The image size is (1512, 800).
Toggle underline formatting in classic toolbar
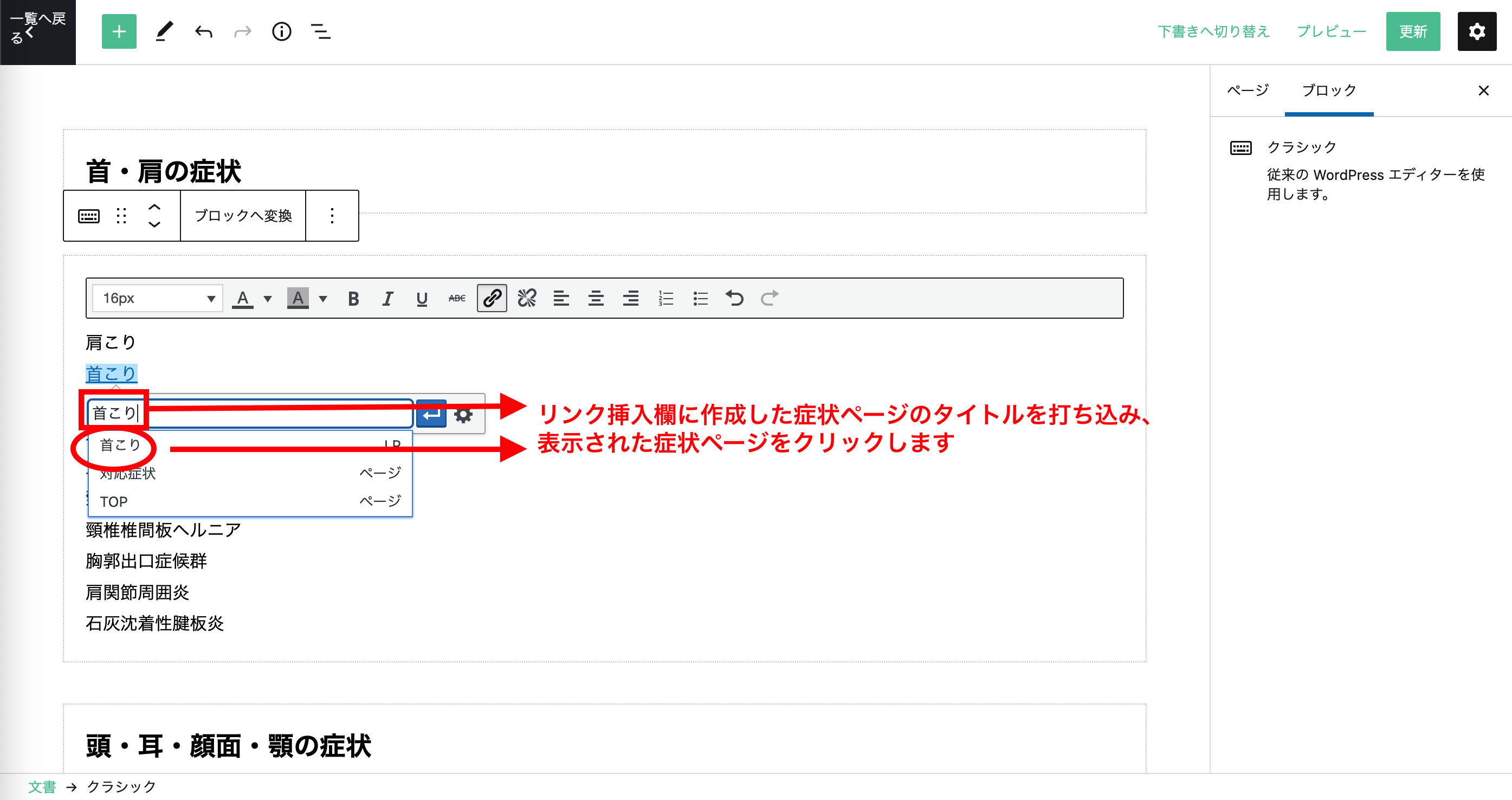422,299
